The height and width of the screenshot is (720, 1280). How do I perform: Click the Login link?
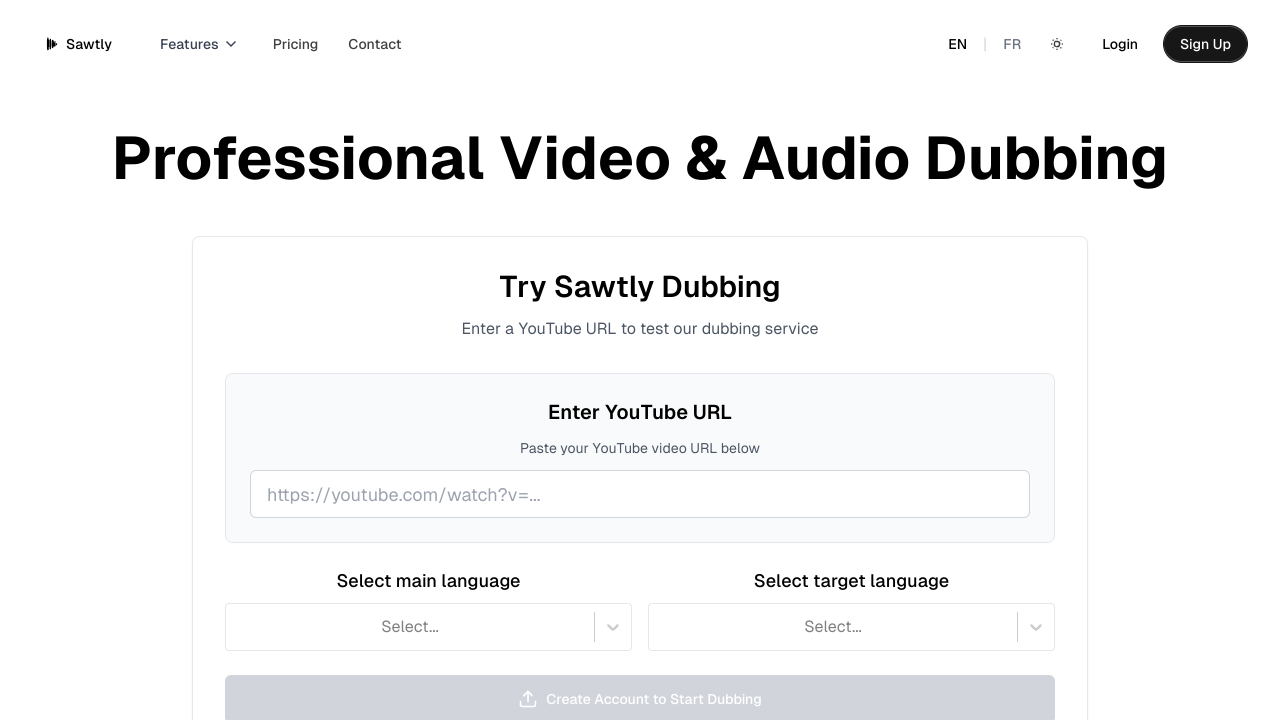[x=1119, y=44]
